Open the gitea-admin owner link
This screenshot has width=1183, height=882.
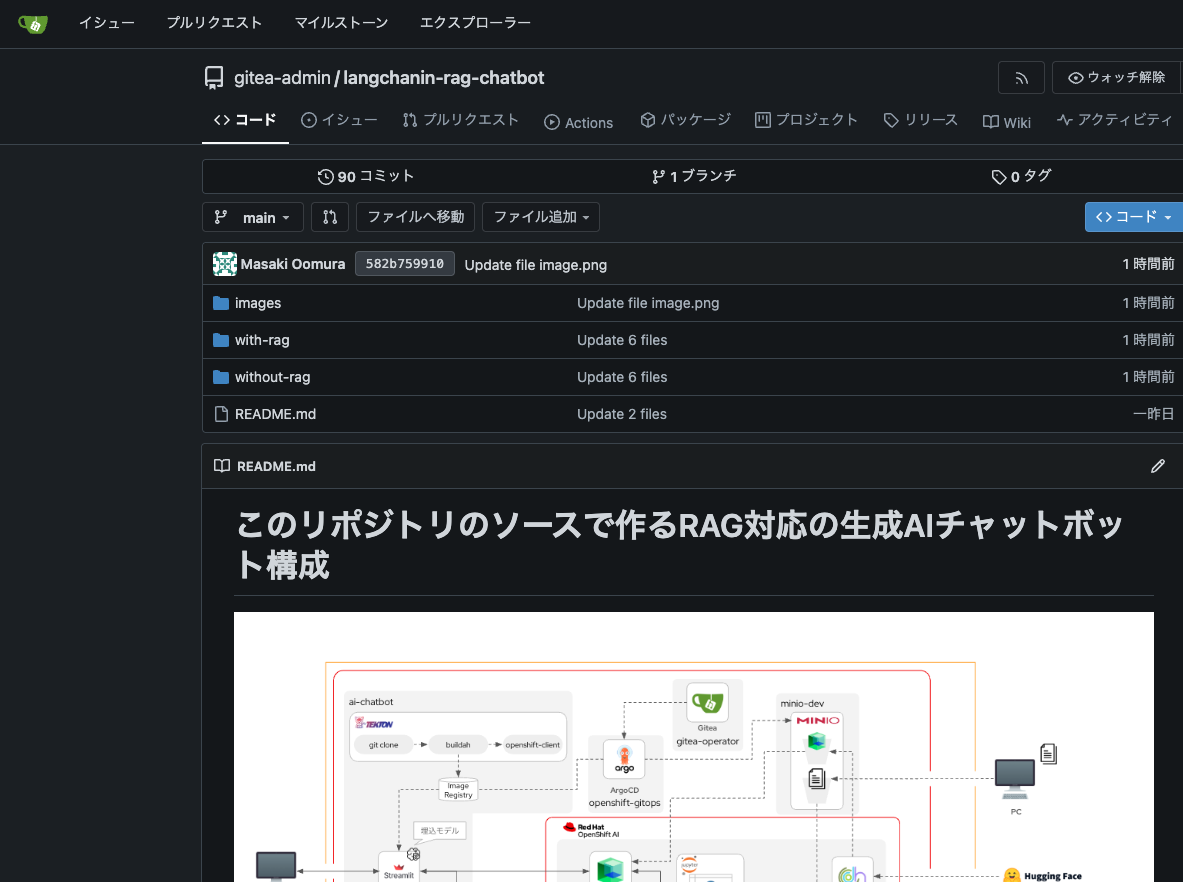[x=282, y=78]
